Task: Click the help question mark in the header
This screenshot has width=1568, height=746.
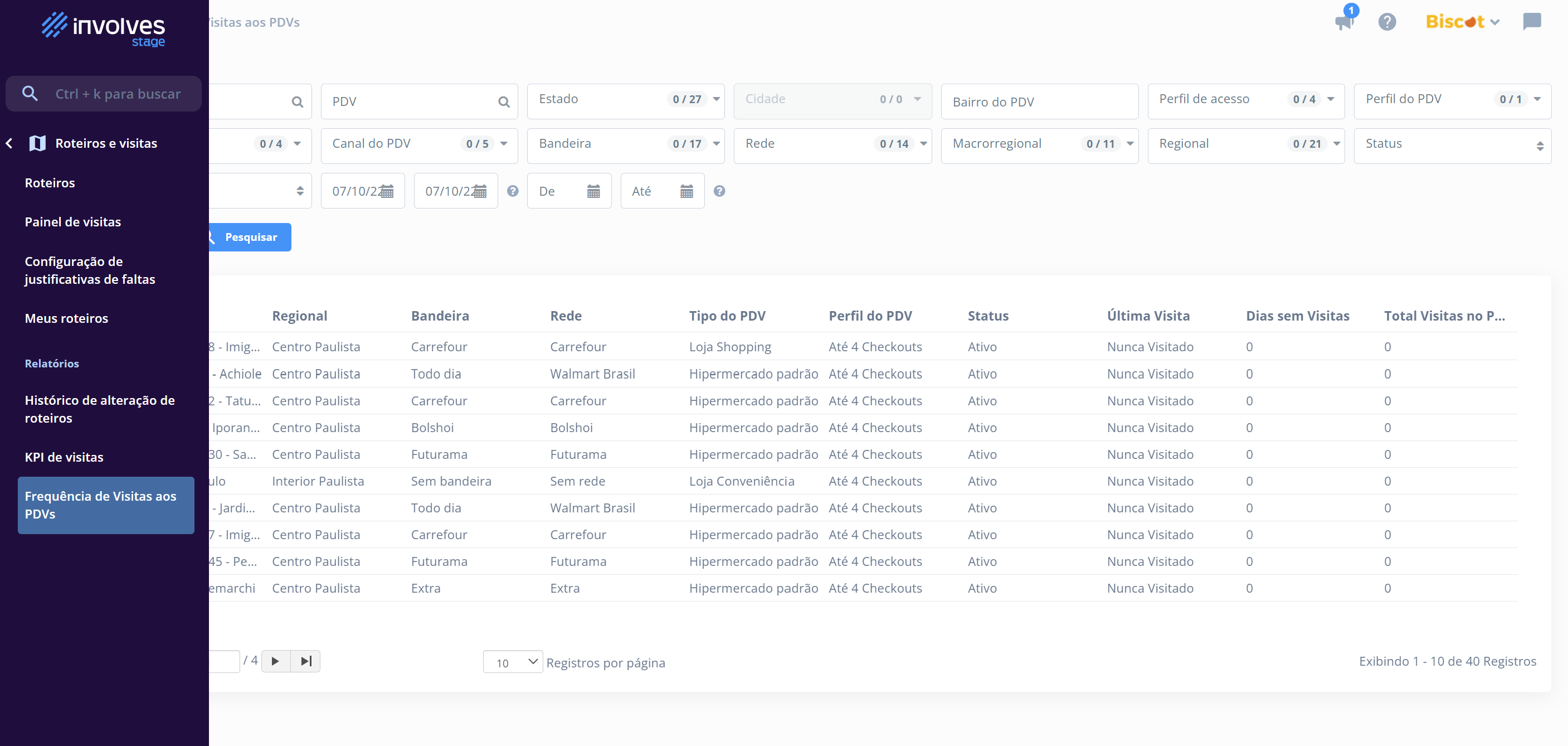Action: (1387, 22)
